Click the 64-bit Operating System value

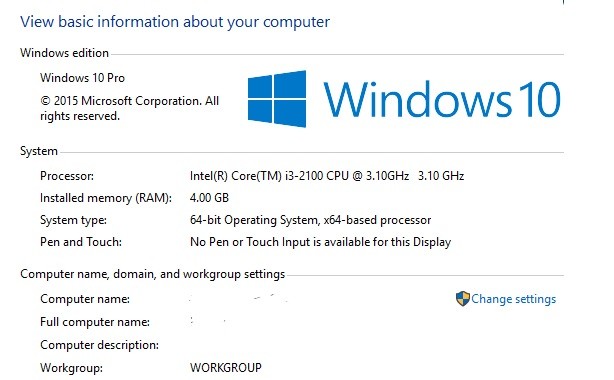pos(311,220)
